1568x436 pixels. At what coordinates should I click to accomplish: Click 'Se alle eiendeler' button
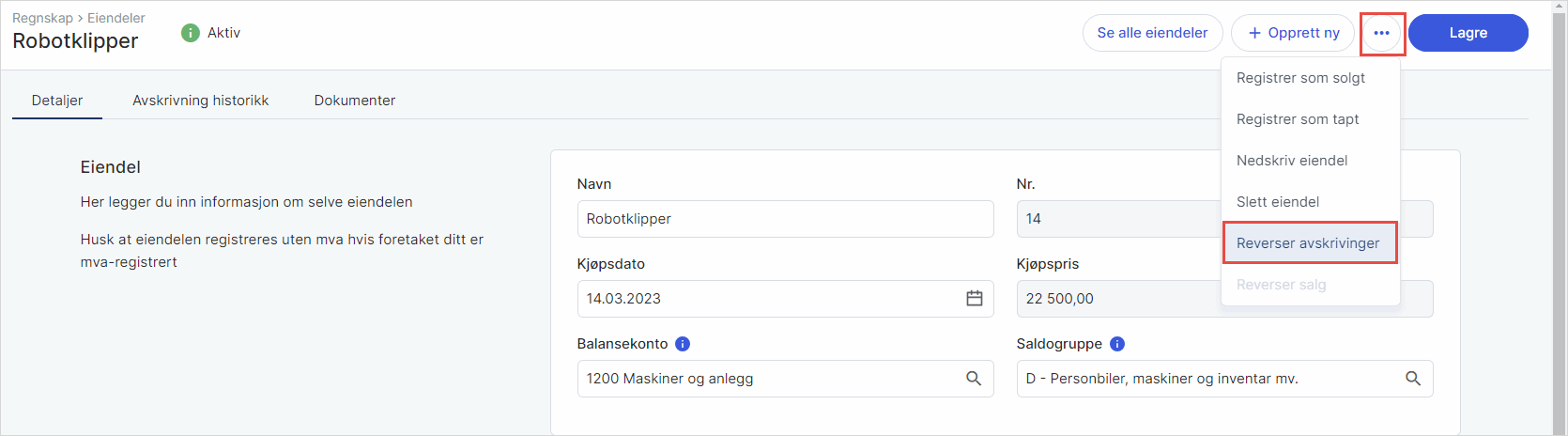click(x=1152, y=33)
